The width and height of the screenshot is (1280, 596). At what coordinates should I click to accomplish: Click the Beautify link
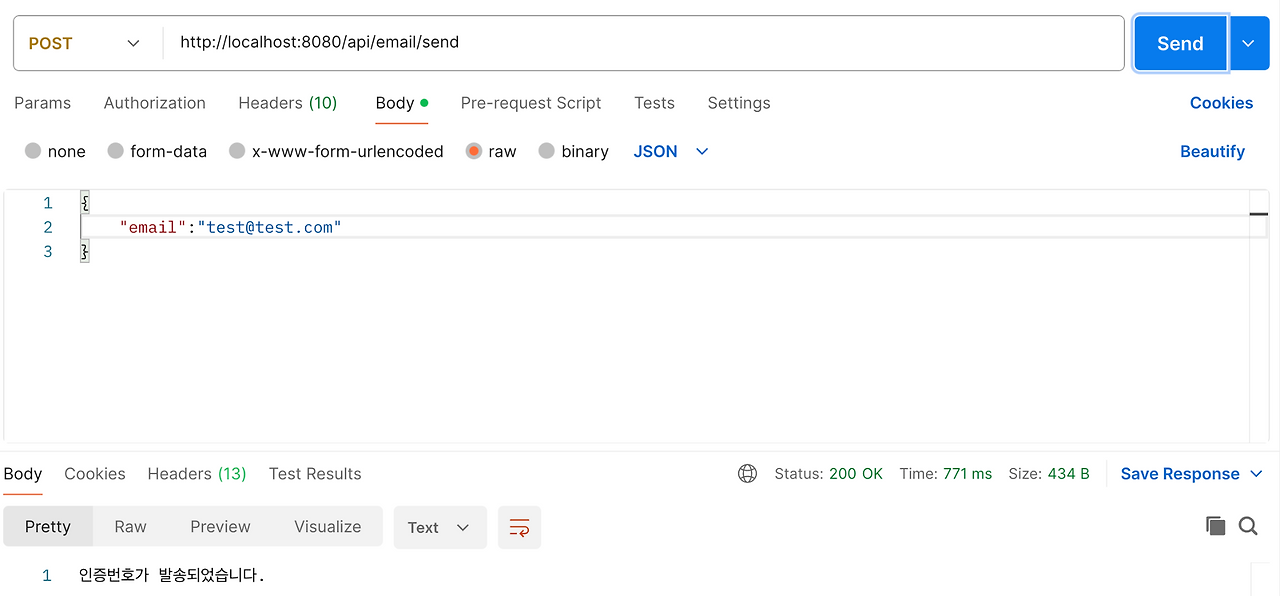pos(1212,151)
